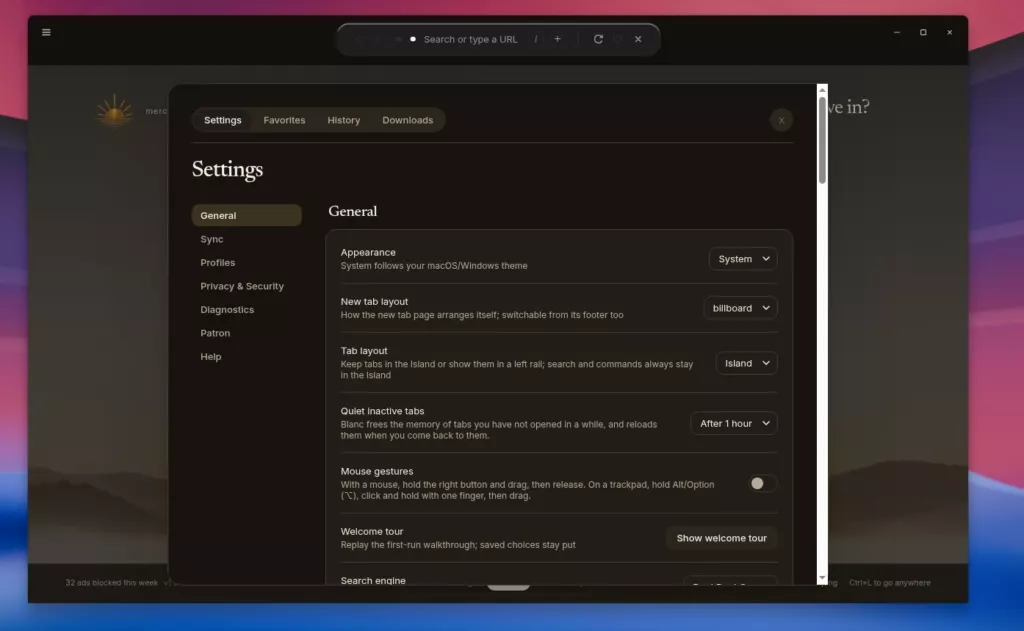Viewport: 1024px width, 631px height.
Task: Open the New tab layout billboard dropdown
Action: [741, 308]
